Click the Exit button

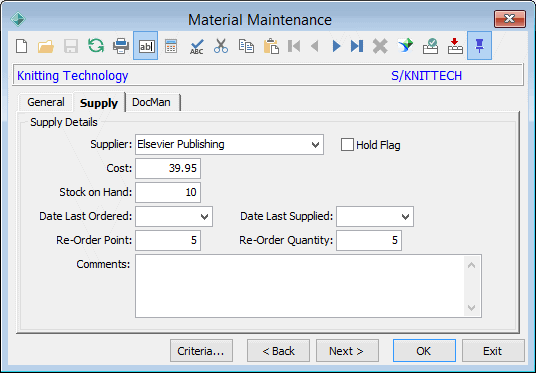click(x=493, y=351)
